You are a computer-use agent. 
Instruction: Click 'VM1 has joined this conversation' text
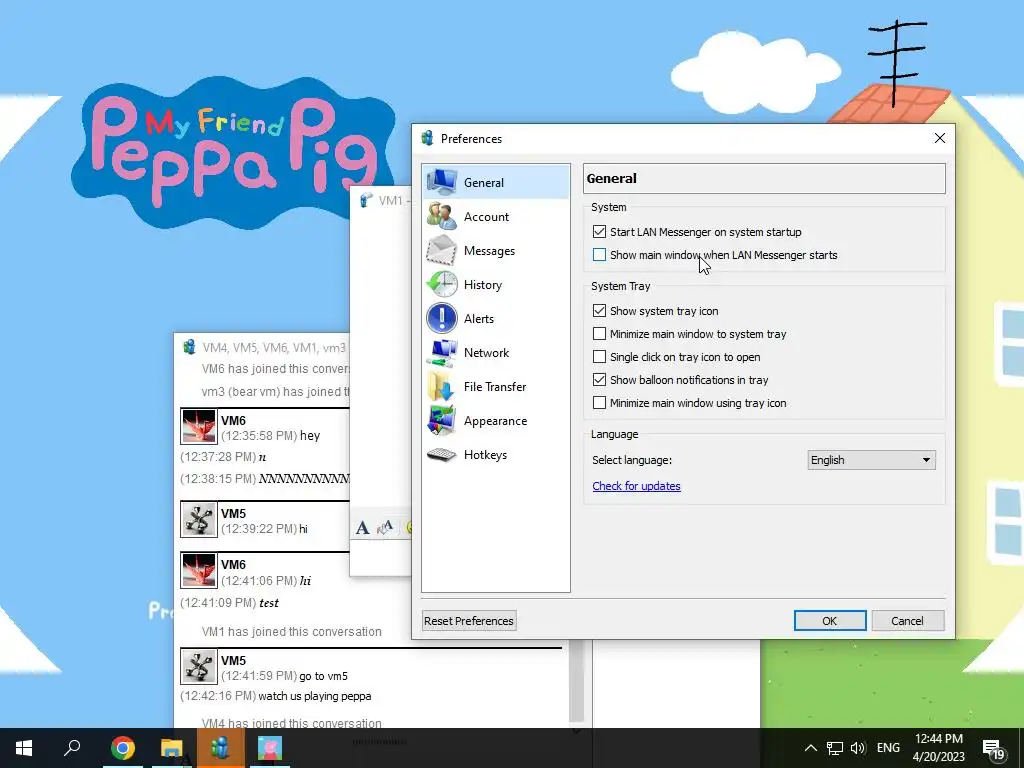pos(291,632)
